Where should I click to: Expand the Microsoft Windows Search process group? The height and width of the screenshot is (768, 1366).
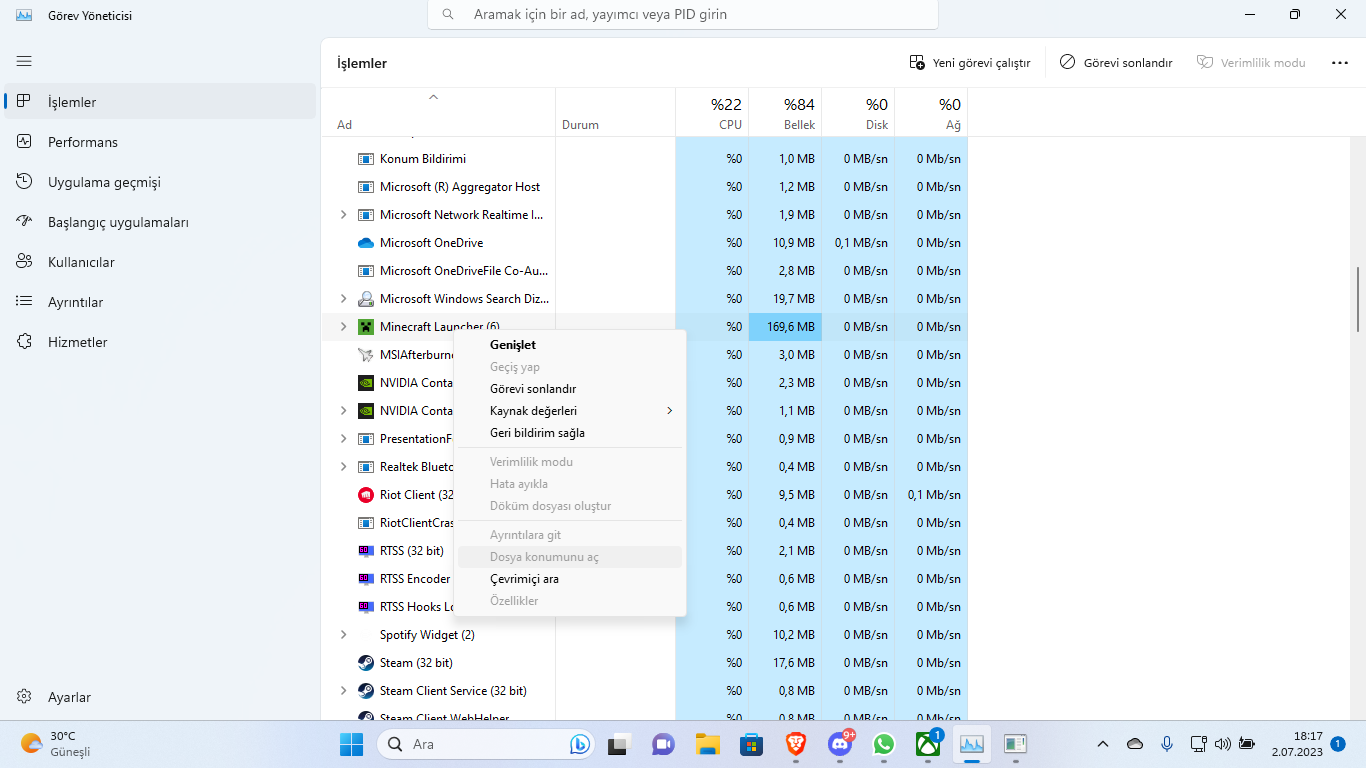pos(343,299)
